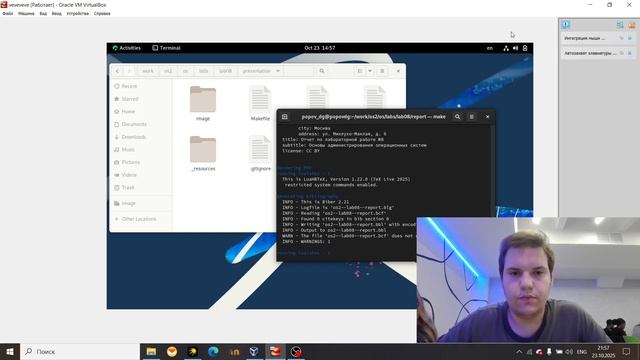The width and height of the screenshot is (640, 360).
Task: Go forward in the Files window
Action: (129, 71)
